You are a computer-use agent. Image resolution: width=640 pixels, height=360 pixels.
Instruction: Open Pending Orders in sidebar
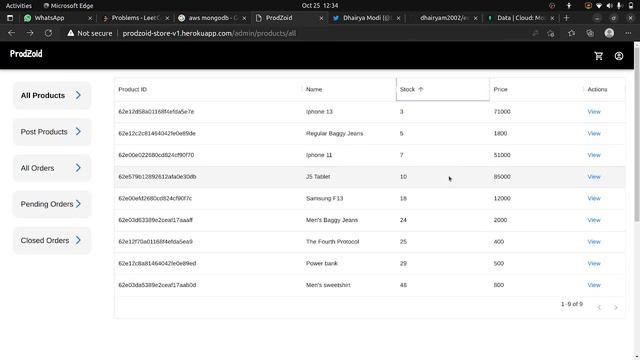(52, 204)
